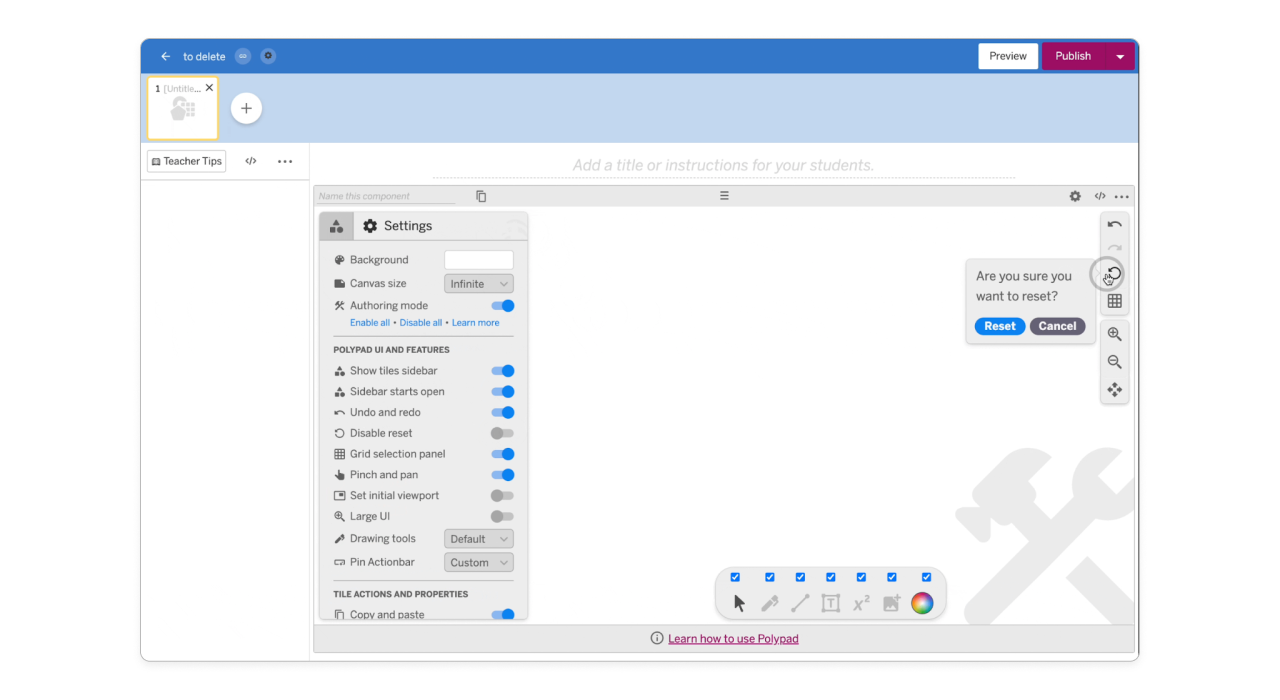Open the Pin Actionbar Custom dropdown
The width and height of the screenshot is (1280, 700).
[x=478, y=562]
